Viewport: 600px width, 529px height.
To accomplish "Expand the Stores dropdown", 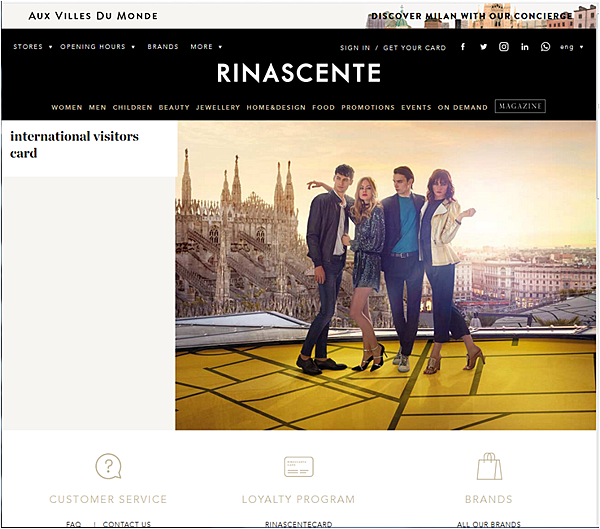I will pyautogui.click(x=33, y=47).
